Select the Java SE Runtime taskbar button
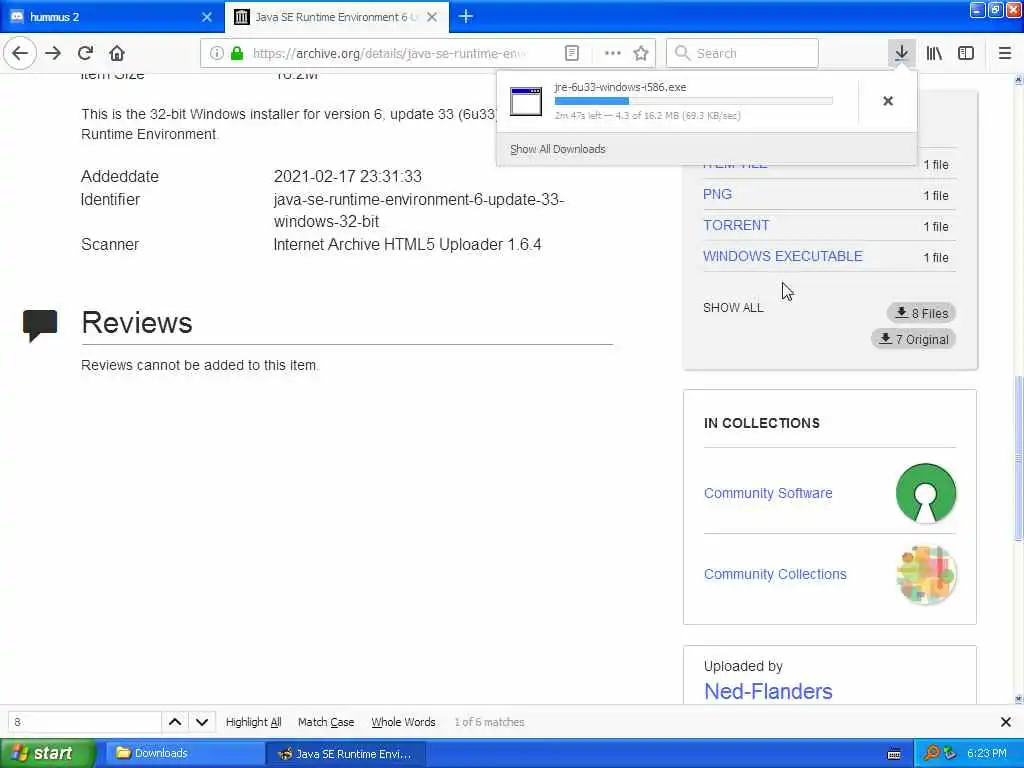 (346, 753)
